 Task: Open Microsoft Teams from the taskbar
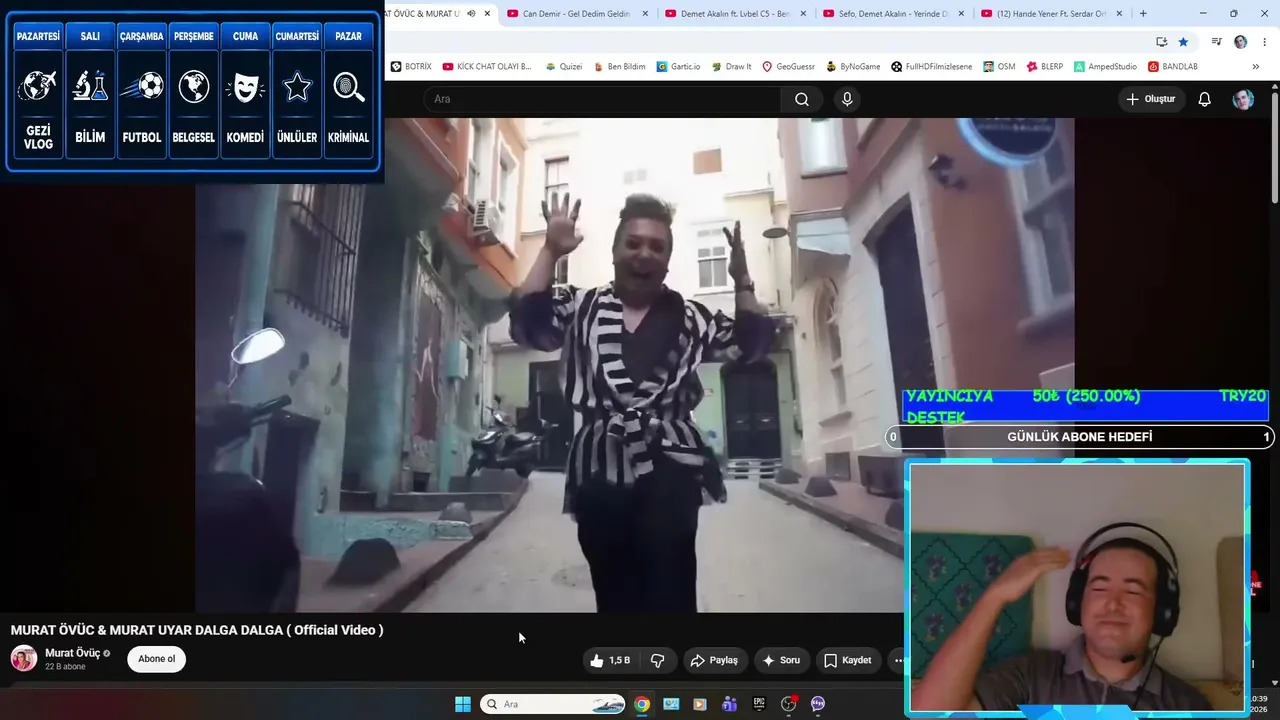[x=730, y=704]
